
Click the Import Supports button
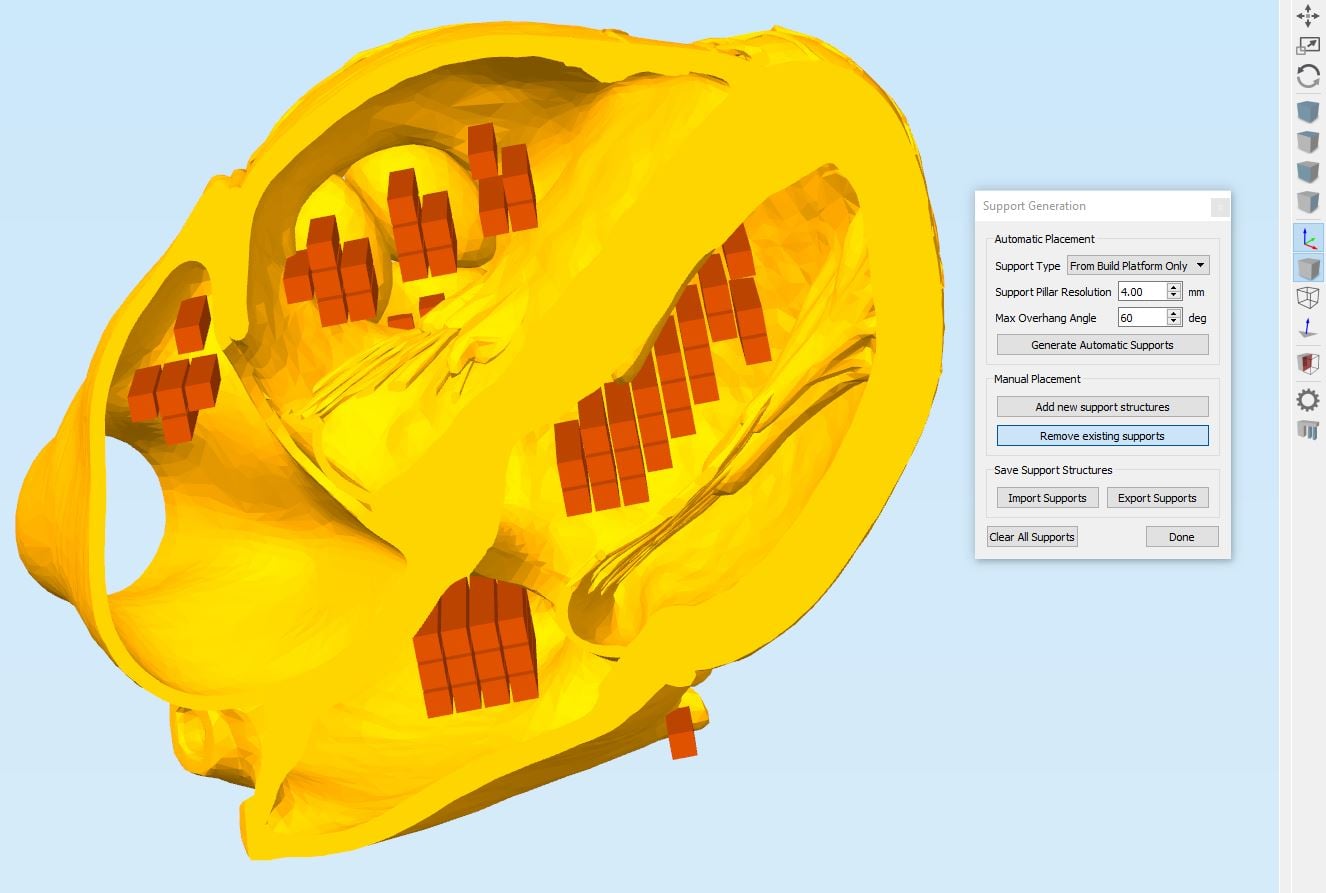pyautogui.click(x=1047, y=498)
